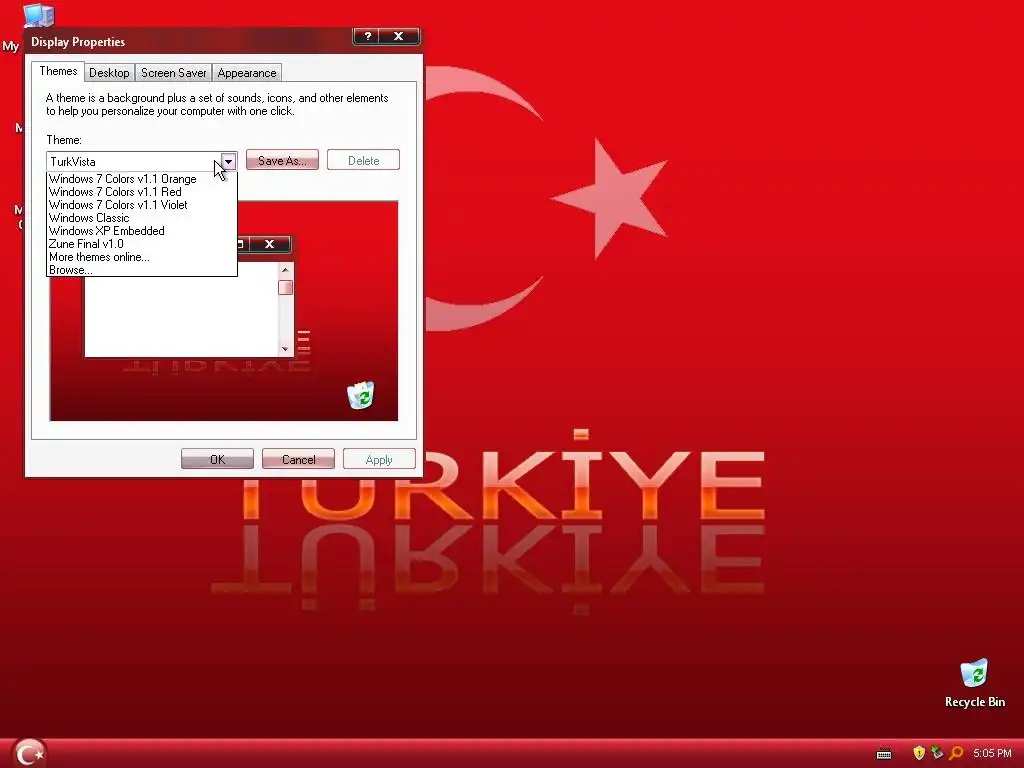The image size is (1024, 768).
Task: Open the Recycle Bin desktop icon
Action: pos(974,684)
